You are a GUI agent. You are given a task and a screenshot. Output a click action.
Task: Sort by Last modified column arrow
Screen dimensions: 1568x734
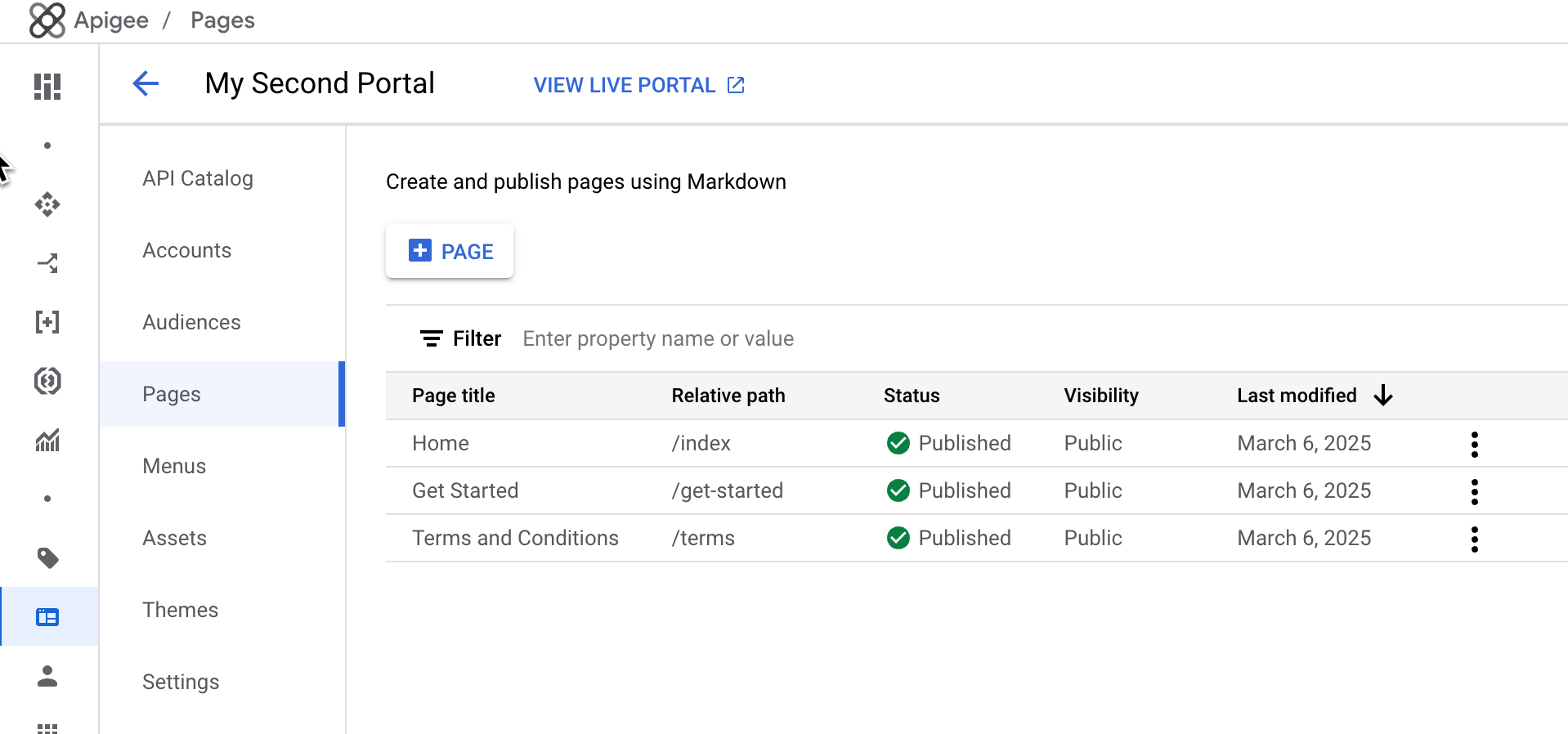pos(1383,396)
